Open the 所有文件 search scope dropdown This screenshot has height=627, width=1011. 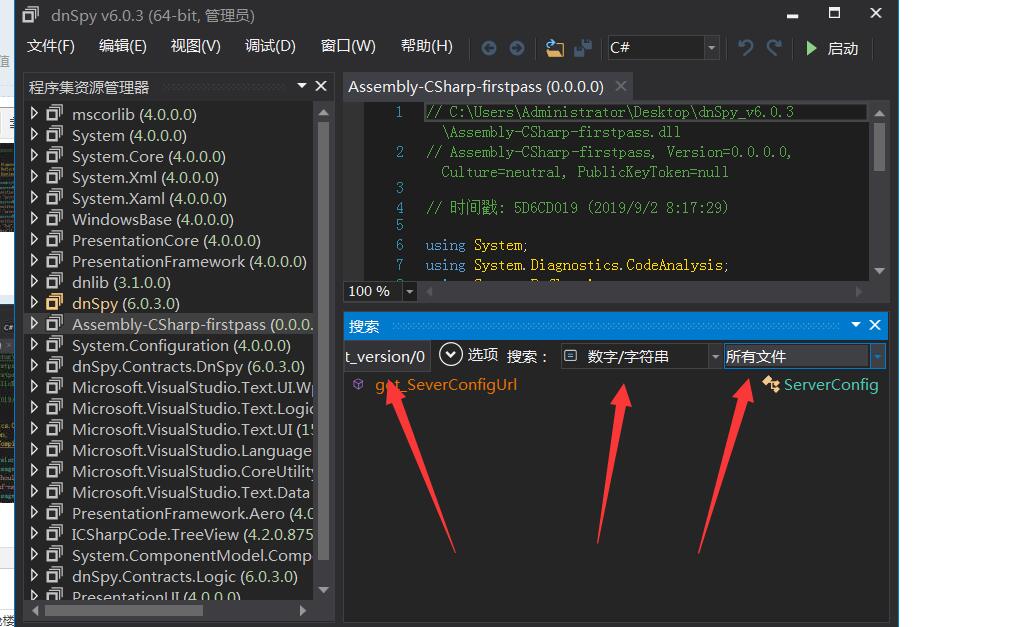tap(877, 356)
